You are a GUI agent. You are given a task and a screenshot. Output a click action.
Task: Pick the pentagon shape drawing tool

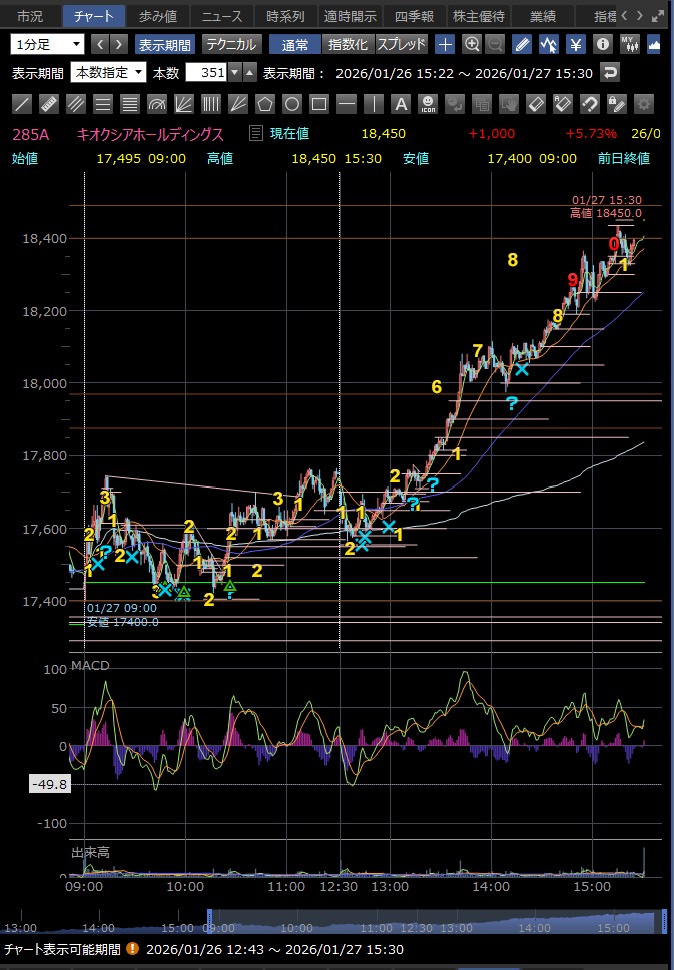[x=264, y=104]
